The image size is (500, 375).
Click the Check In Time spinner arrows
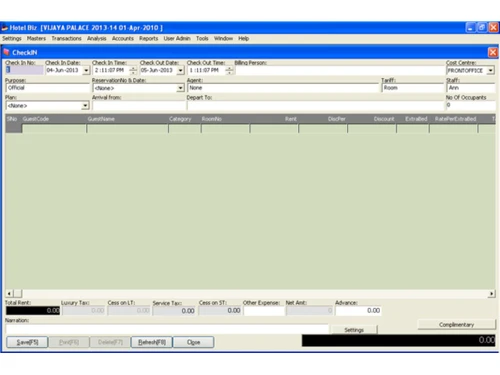[133, 70]
